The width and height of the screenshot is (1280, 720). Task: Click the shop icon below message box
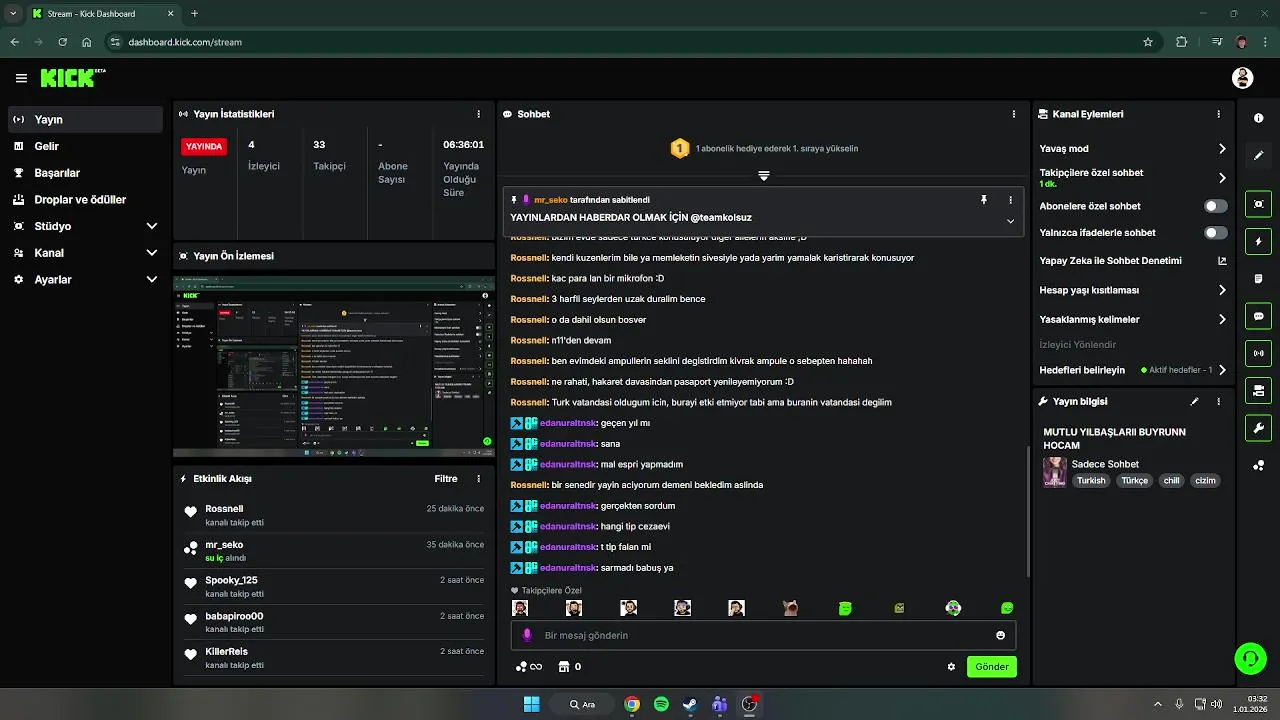tap(564, 667)
